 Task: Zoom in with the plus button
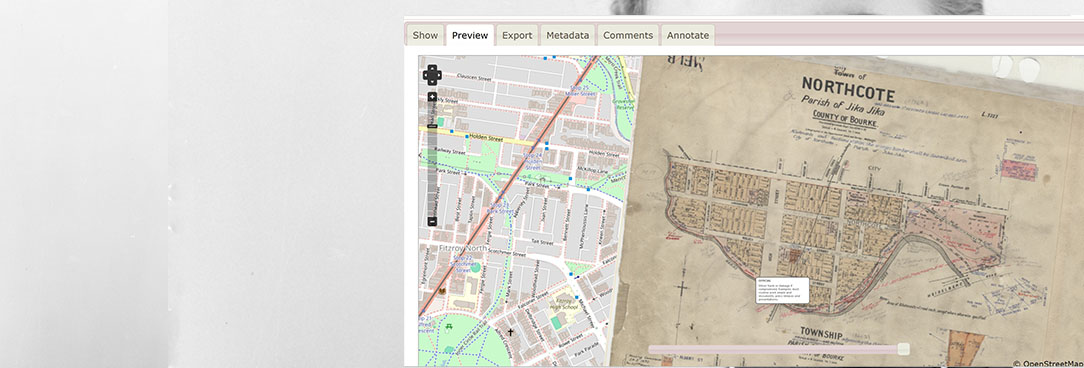(x=432, y=97)
